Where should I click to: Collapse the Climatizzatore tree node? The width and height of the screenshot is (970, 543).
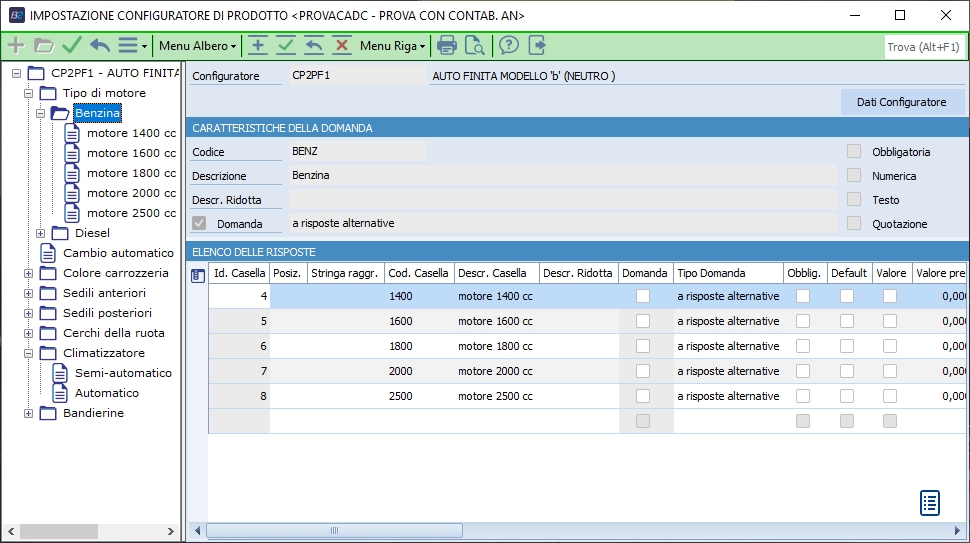(28, 353)
